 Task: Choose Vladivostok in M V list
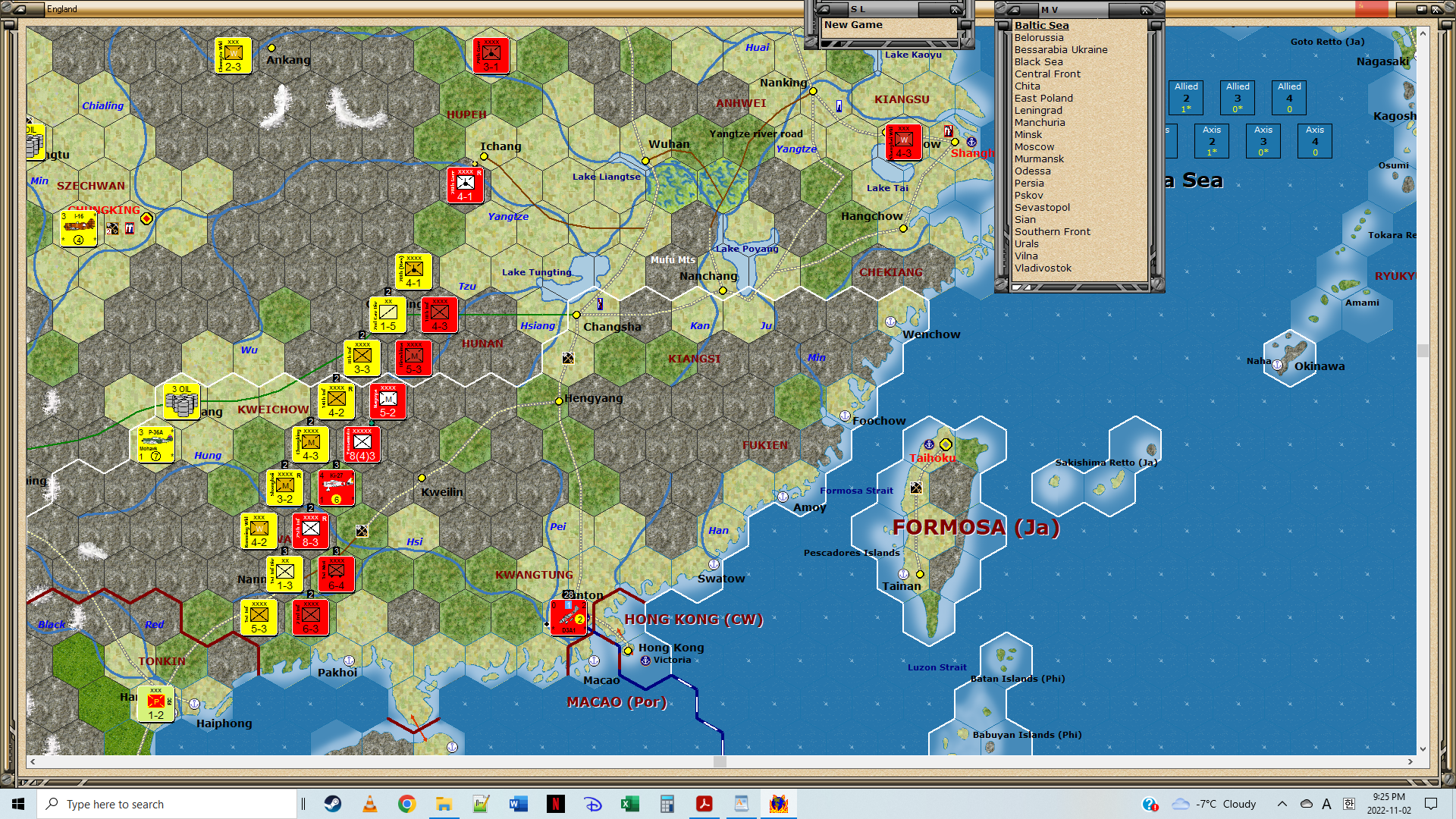(x=1043, y=268)
